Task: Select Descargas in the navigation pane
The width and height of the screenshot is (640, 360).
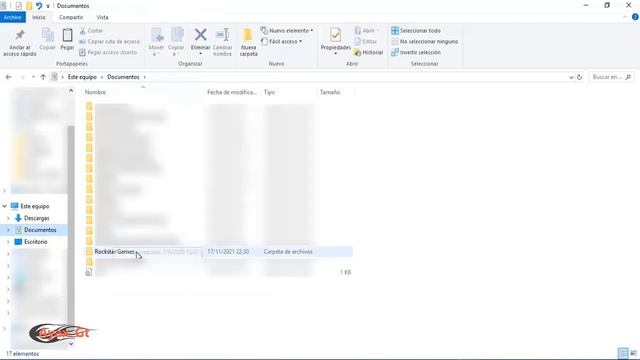Action: (36, 218)
